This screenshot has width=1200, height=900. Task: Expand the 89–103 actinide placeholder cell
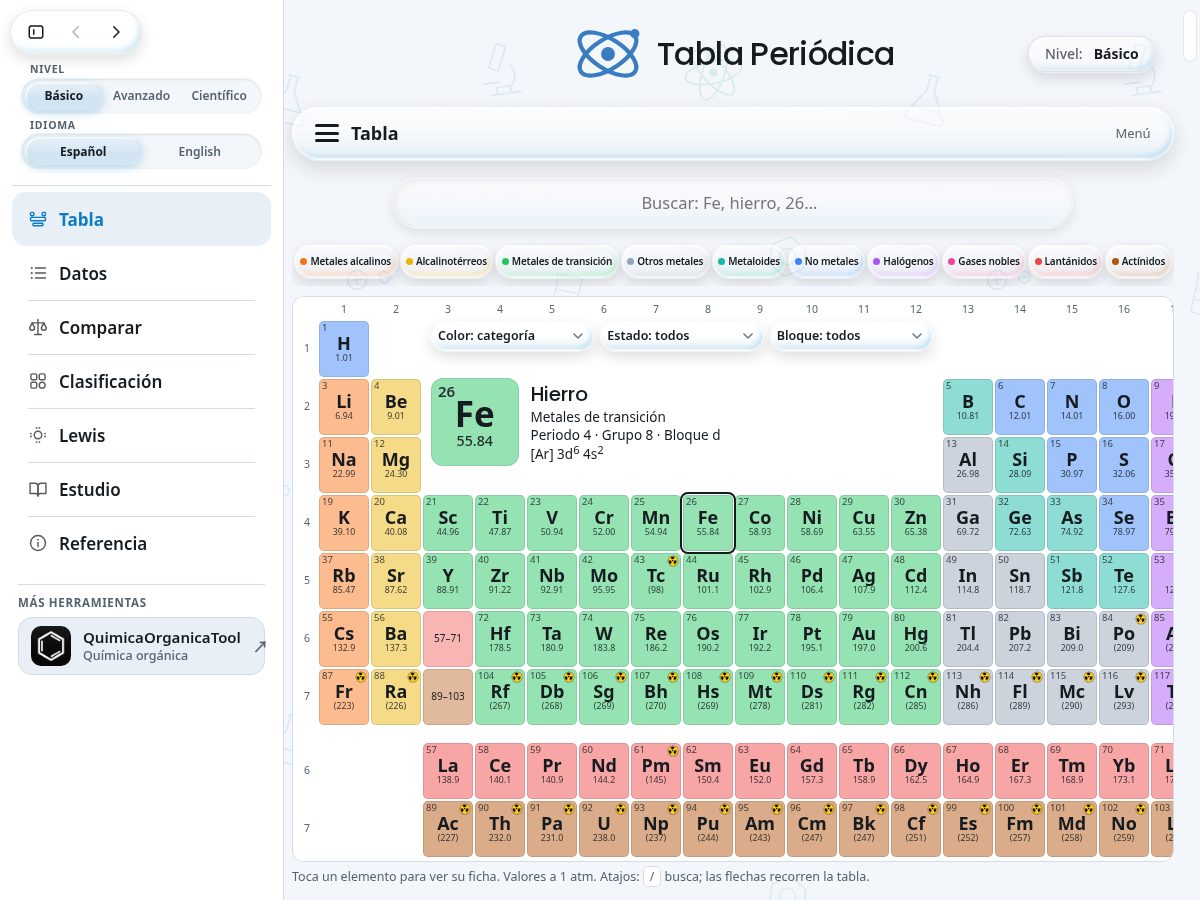(448, 696)
